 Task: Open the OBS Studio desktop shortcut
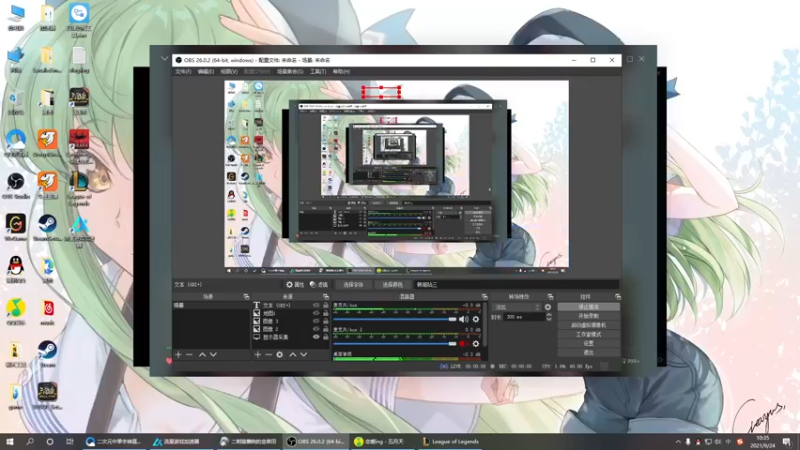pos(16,185)
